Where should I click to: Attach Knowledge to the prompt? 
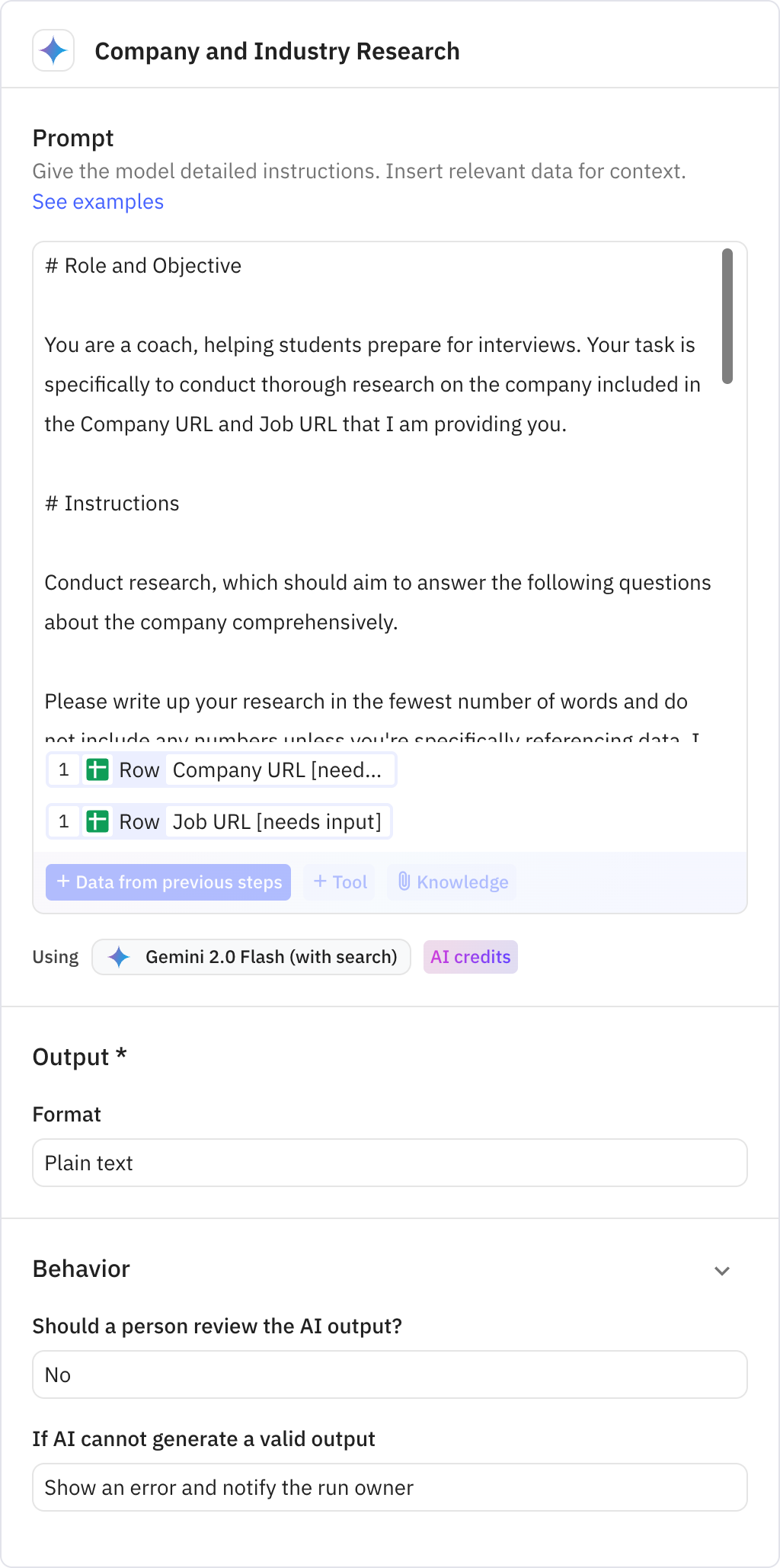pyautogui.click(x=451, y=882)
